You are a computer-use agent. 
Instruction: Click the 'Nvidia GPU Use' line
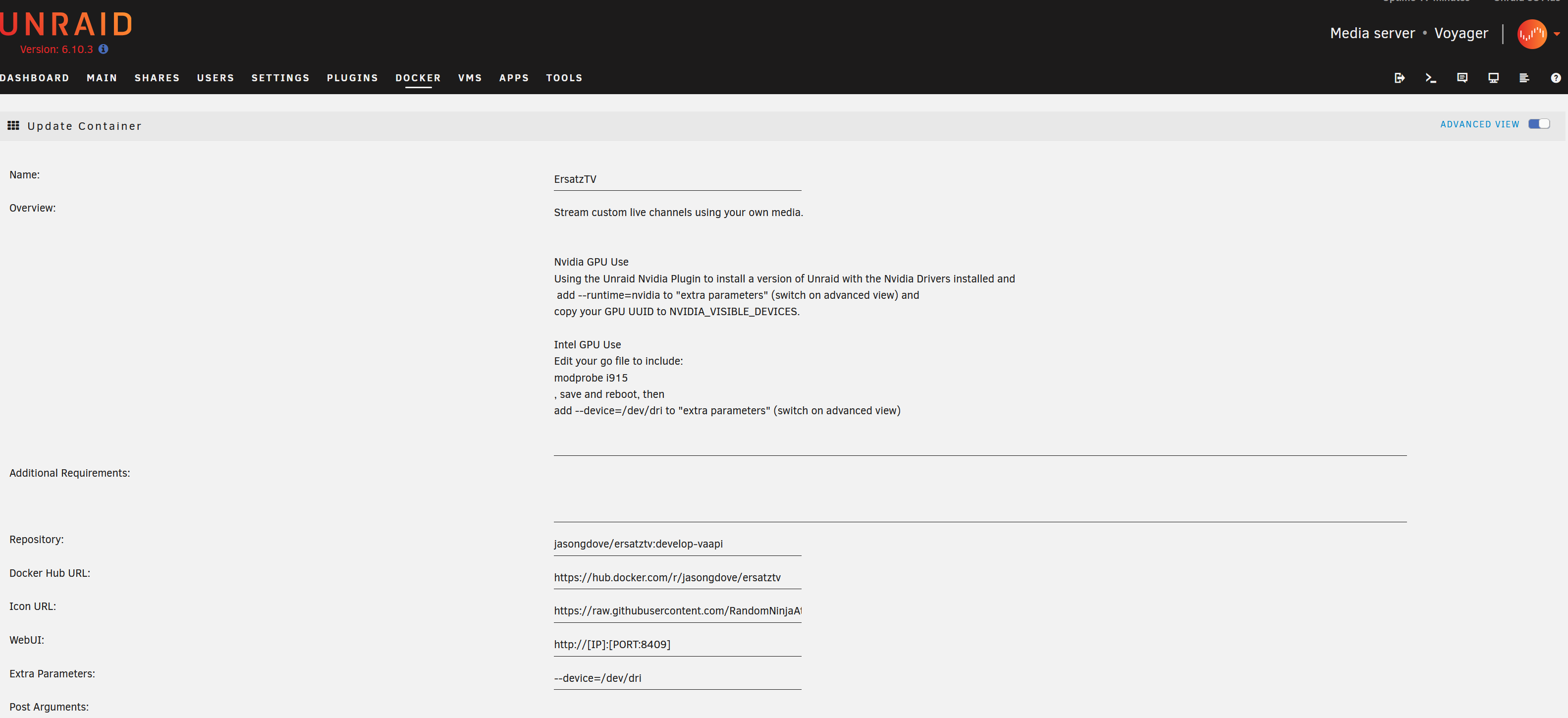[591, 262]
